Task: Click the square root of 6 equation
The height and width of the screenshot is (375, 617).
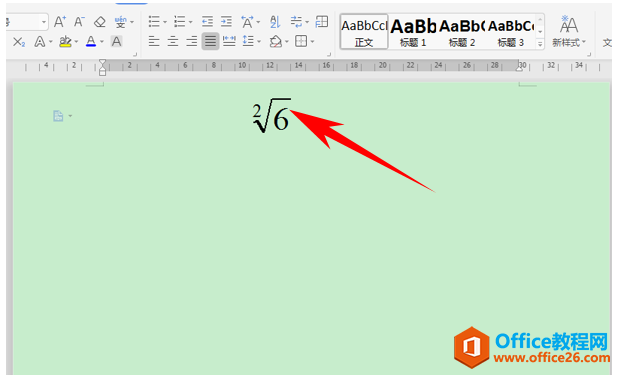Action: coord(272,116)
